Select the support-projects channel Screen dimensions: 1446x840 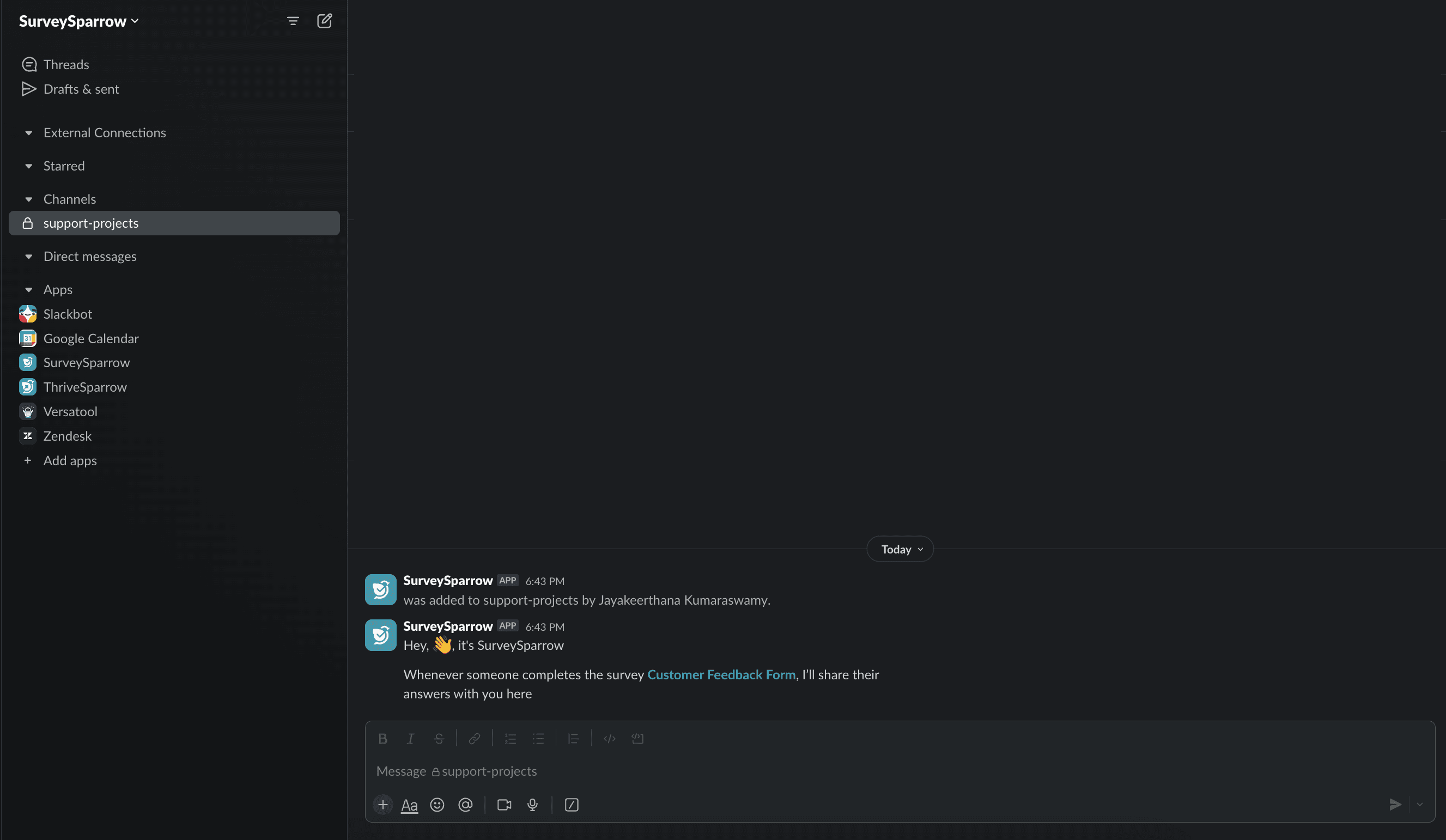90,223
